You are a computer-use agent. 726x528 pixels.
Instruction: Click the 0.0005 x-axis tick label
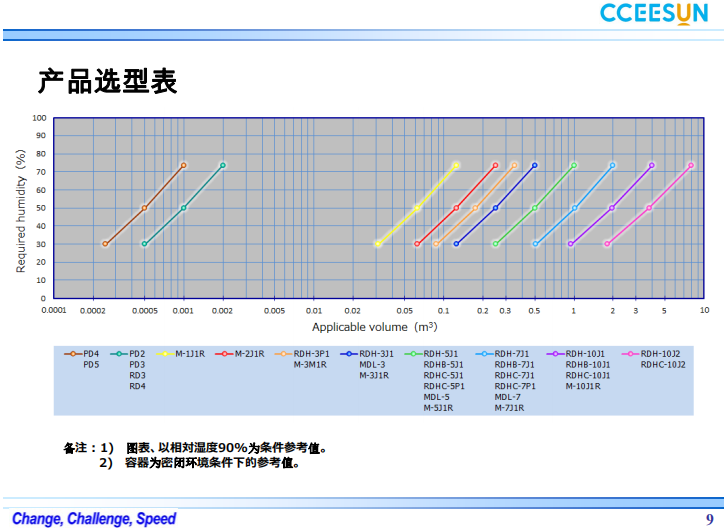(x=145, y=311)
